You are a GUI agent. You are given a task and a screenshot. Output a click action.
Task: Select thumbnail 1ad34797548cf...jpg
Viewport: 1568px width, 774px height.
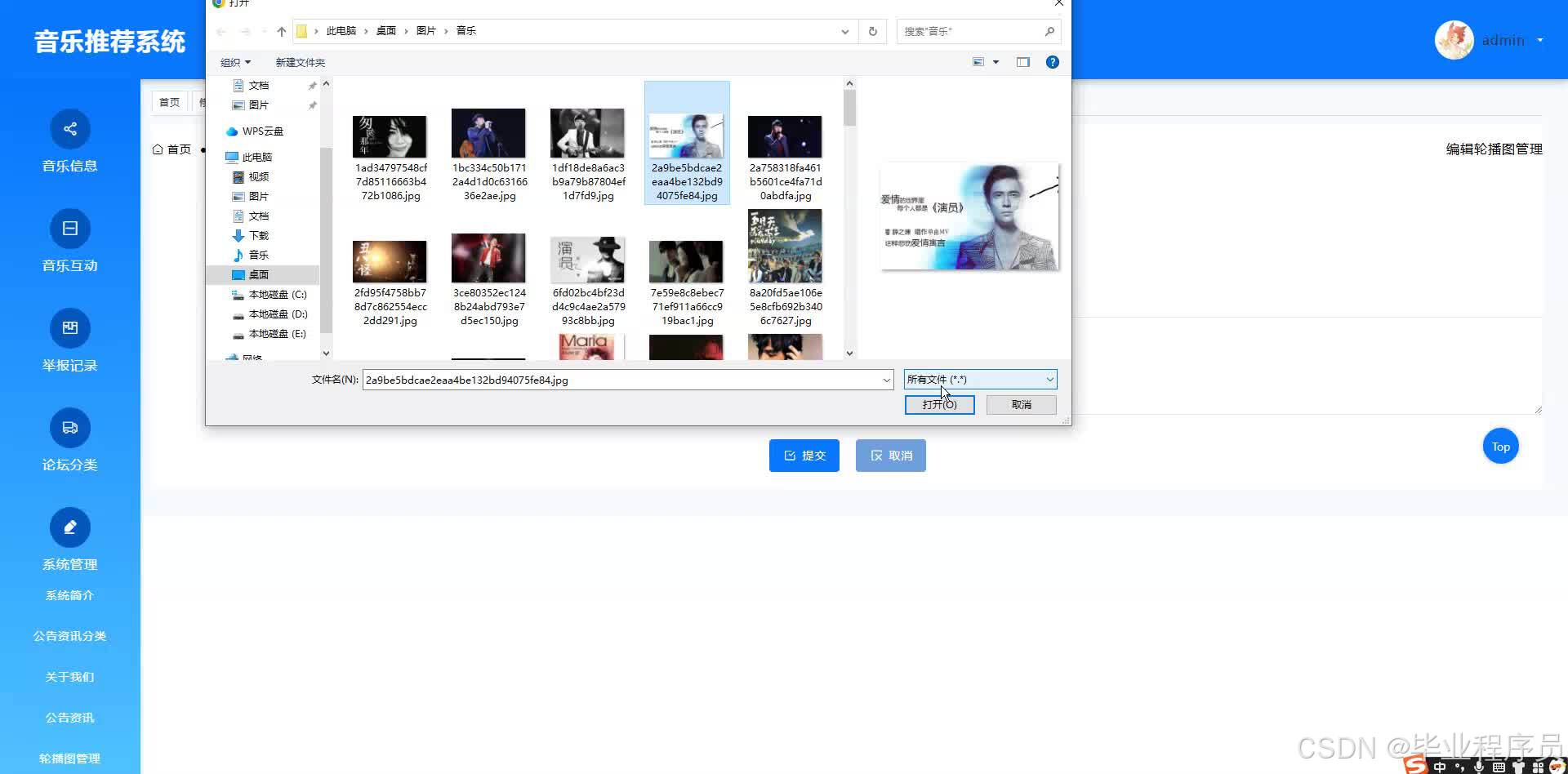tap(390, 136)
